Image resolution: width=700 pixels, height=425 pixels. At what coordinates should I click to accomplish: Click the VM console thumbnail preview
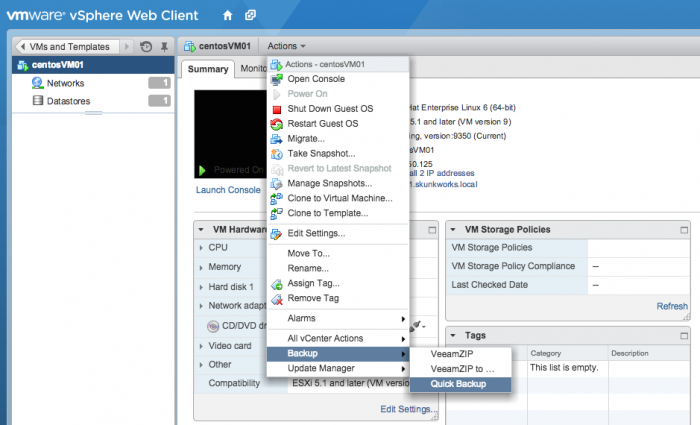(x=230, y=134)
